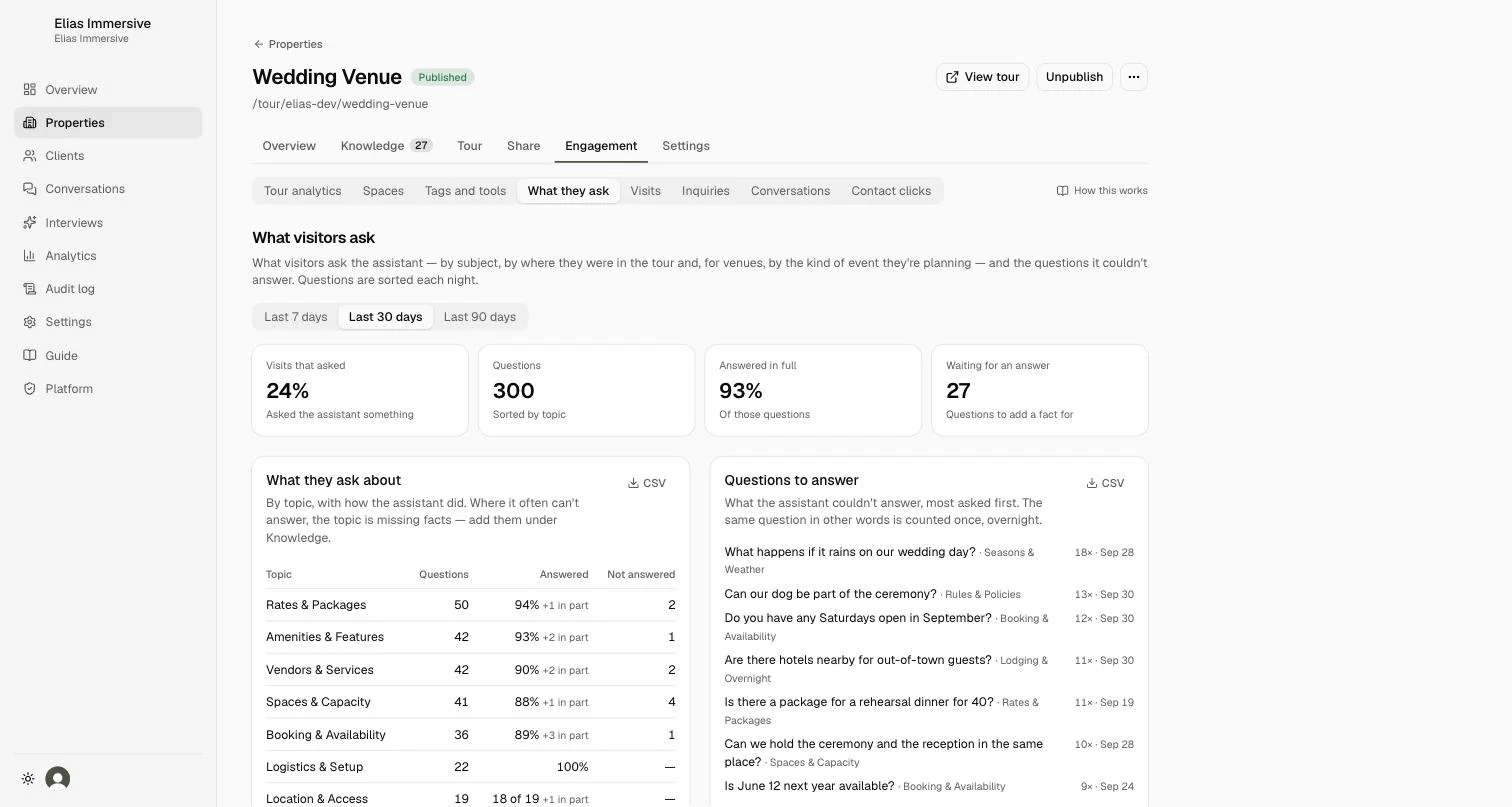Select the Last 30 days range
The height and width of the screenshot is (807, 1512).
[385, 317]
